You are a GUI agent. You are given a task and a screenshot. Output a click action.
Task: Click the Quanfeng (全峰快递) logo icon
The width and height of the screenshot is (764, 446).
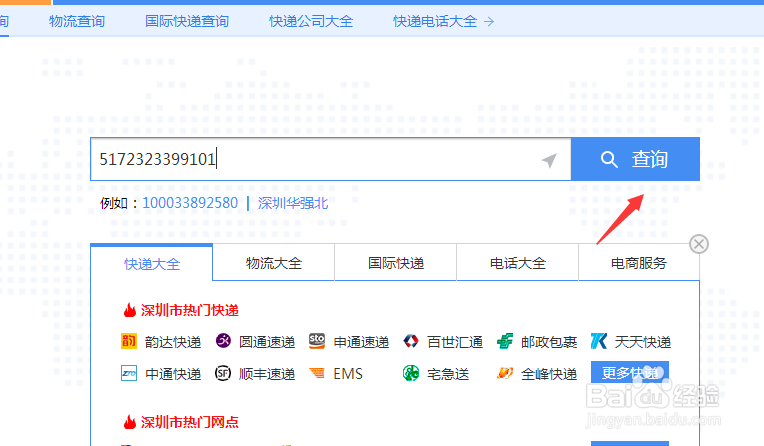coord(505,373)
